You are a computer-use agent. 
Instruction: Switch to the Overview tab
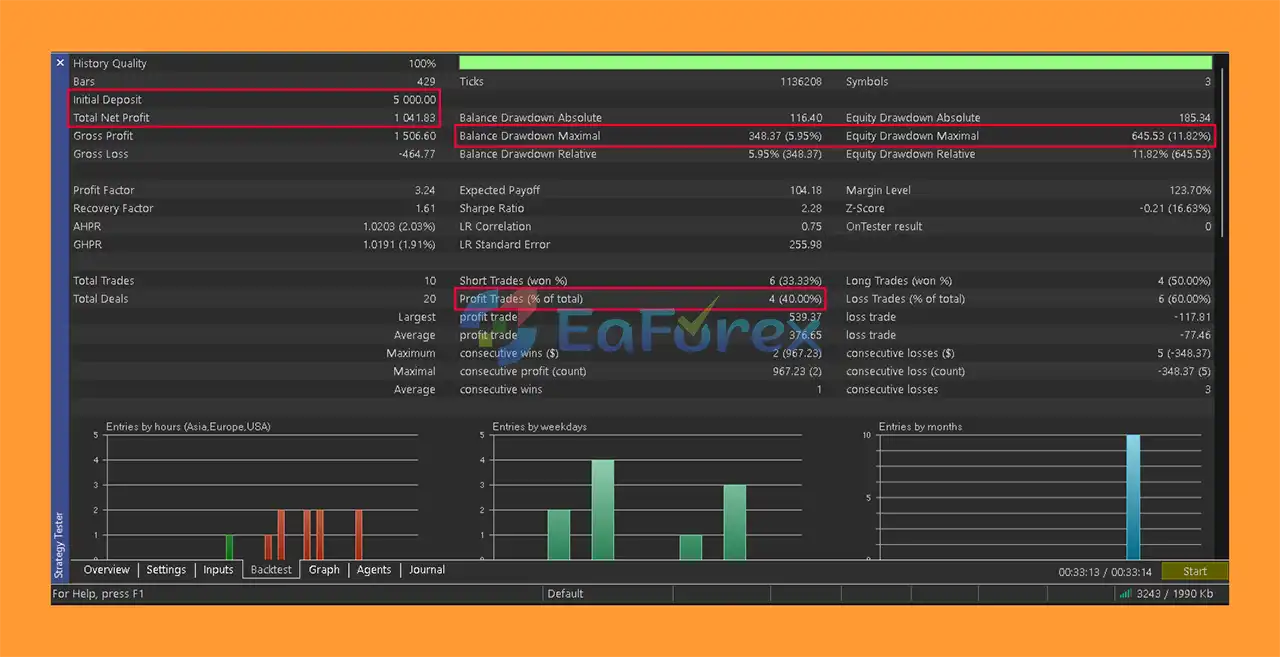pos(106,570)
